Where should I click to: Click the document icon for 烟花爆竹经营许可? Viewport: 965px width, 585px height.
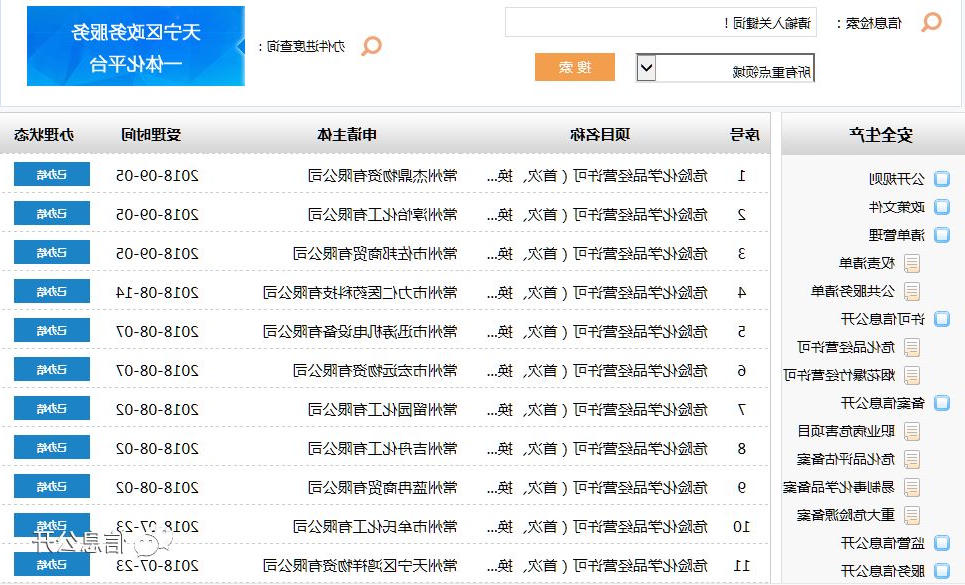pos(912,375)
